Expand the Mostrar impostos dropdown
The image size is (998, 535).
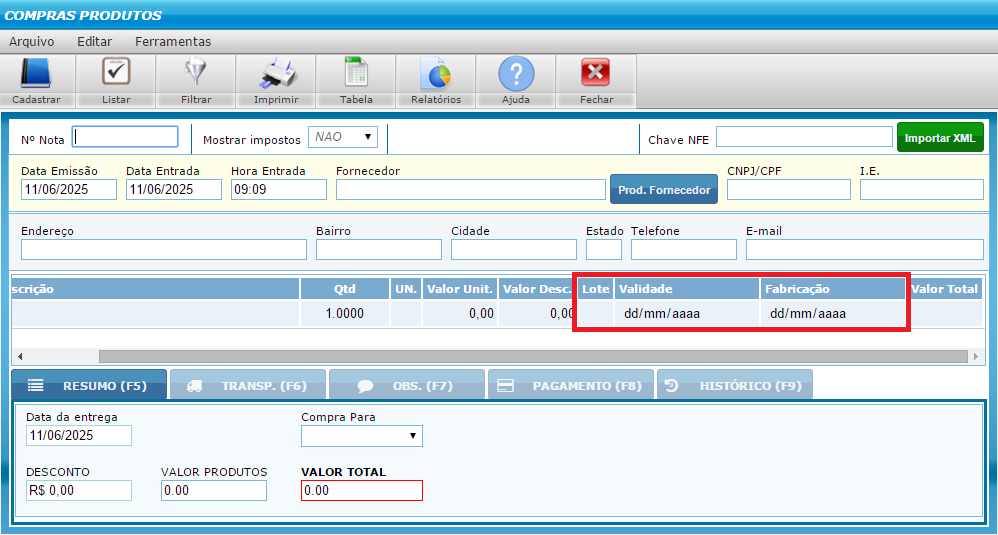click(x=343, y=137)
